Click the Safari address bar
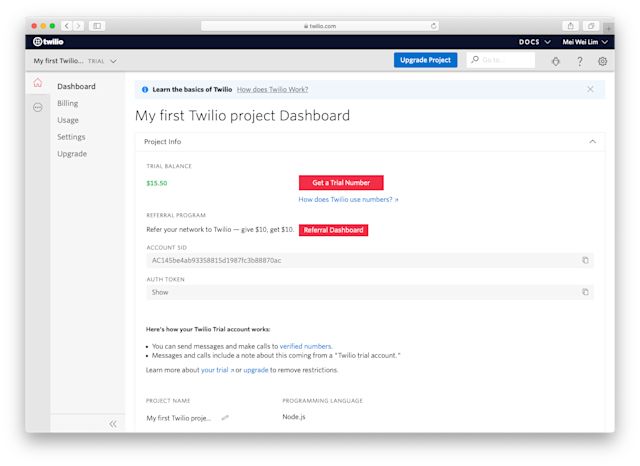This screenshot has width=640, height=466. click(320, 26)
